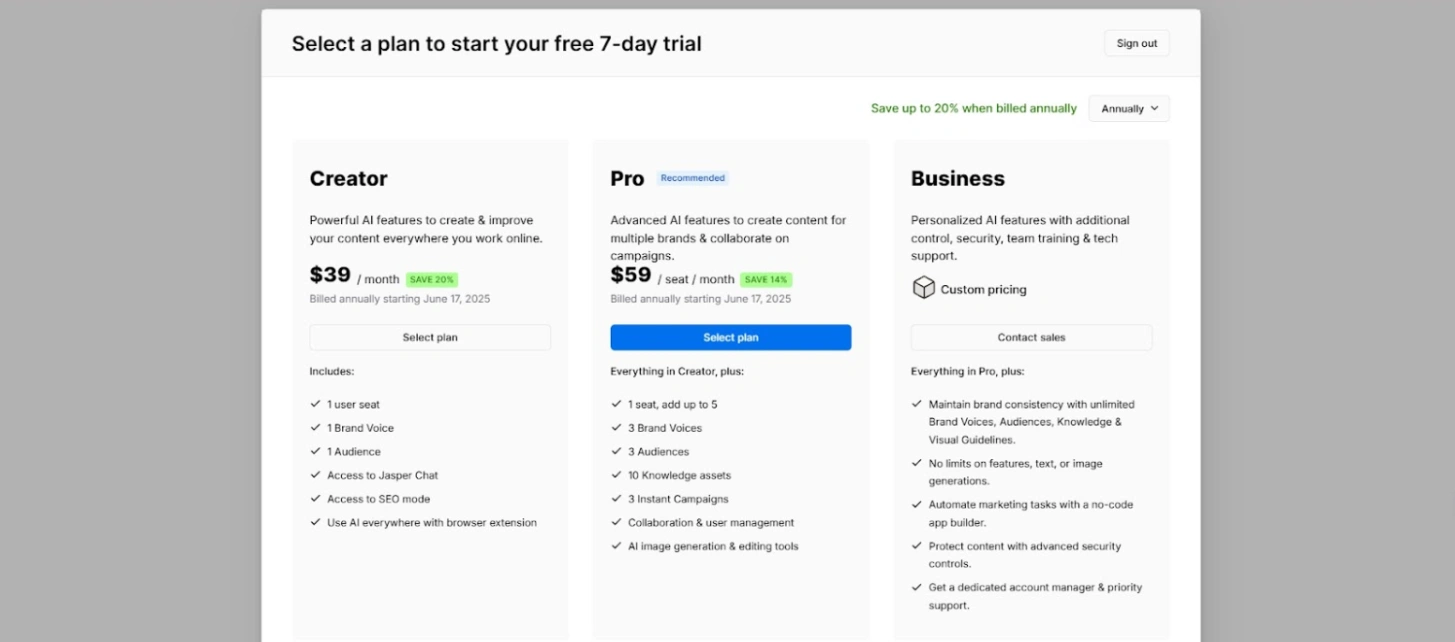This screenshot has height=642, width=1455.
Task: Click the Business plan heading
Action: 957,179
